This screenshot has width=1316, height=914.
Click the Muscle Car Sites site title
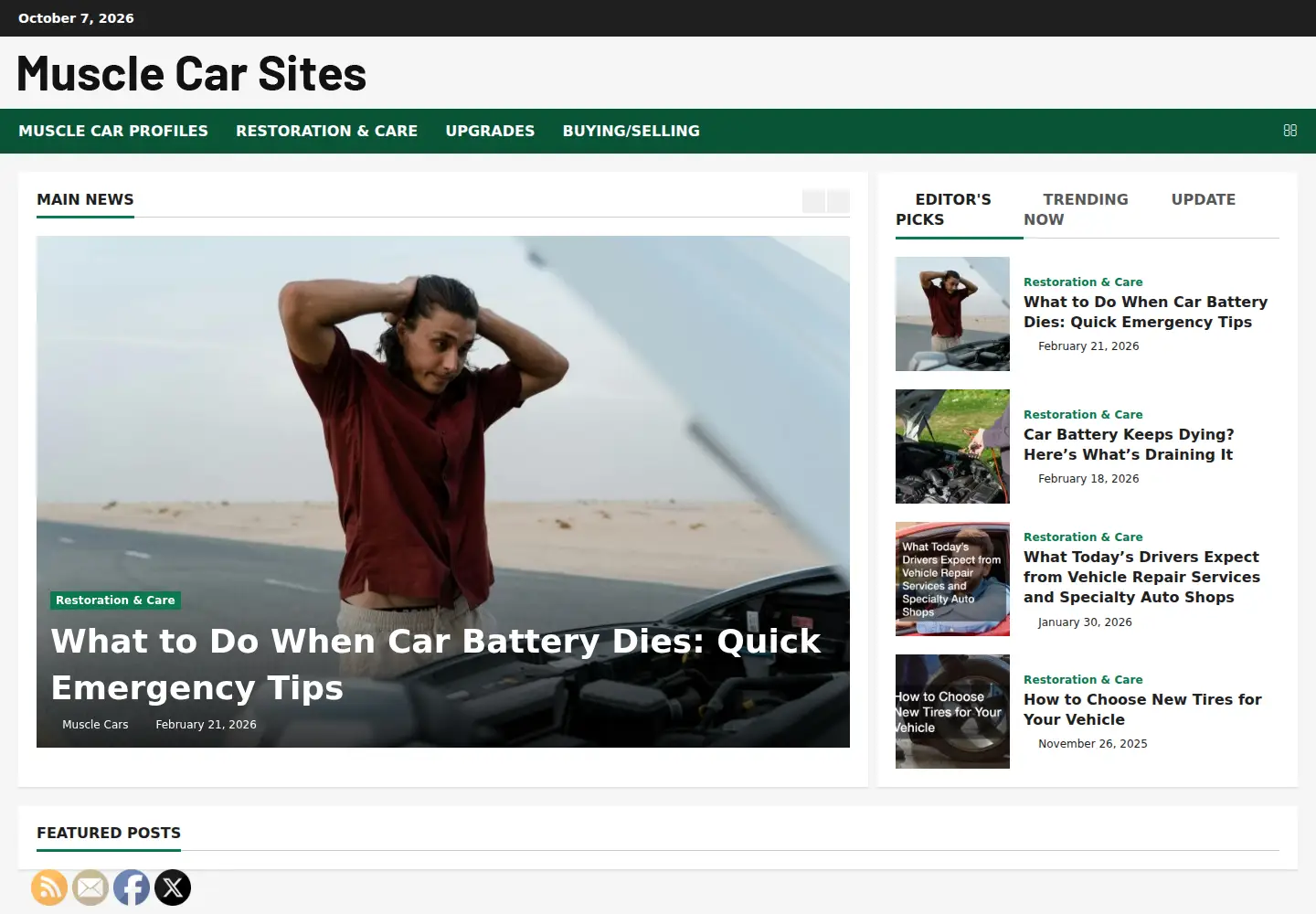192,73
